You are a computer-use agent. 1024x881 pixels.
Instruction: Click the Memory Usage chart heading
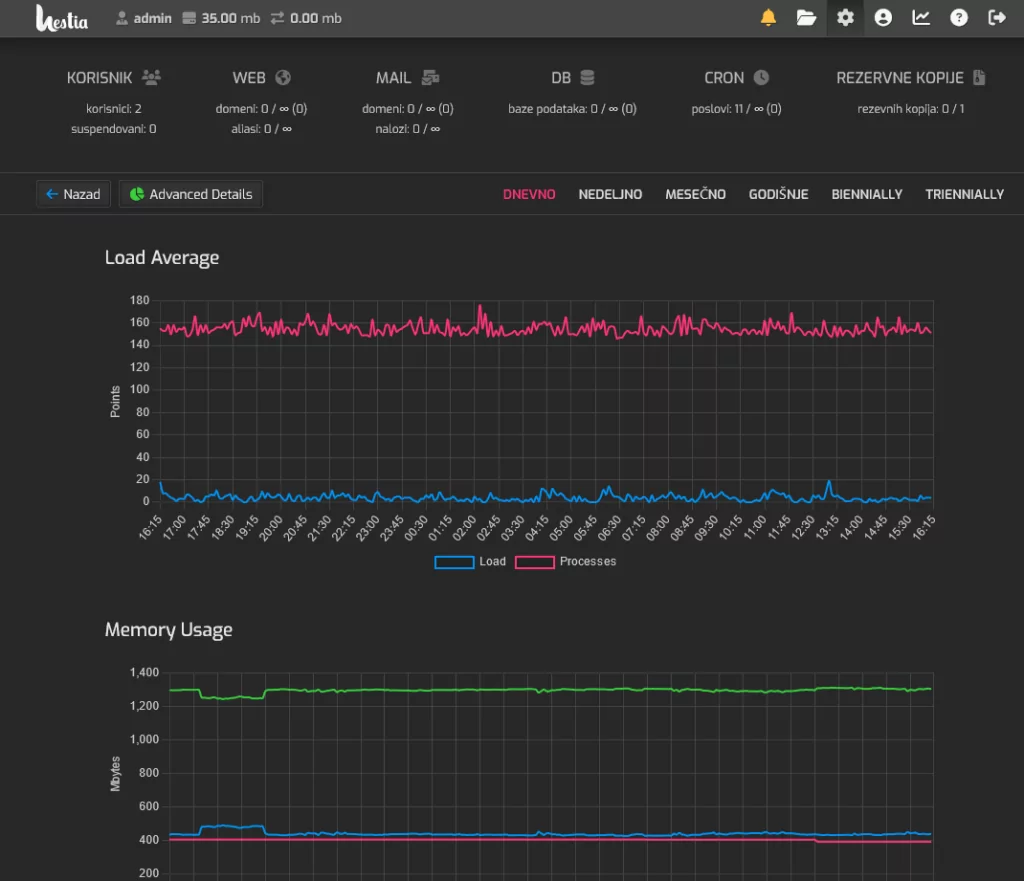click(x=168, y=630)
